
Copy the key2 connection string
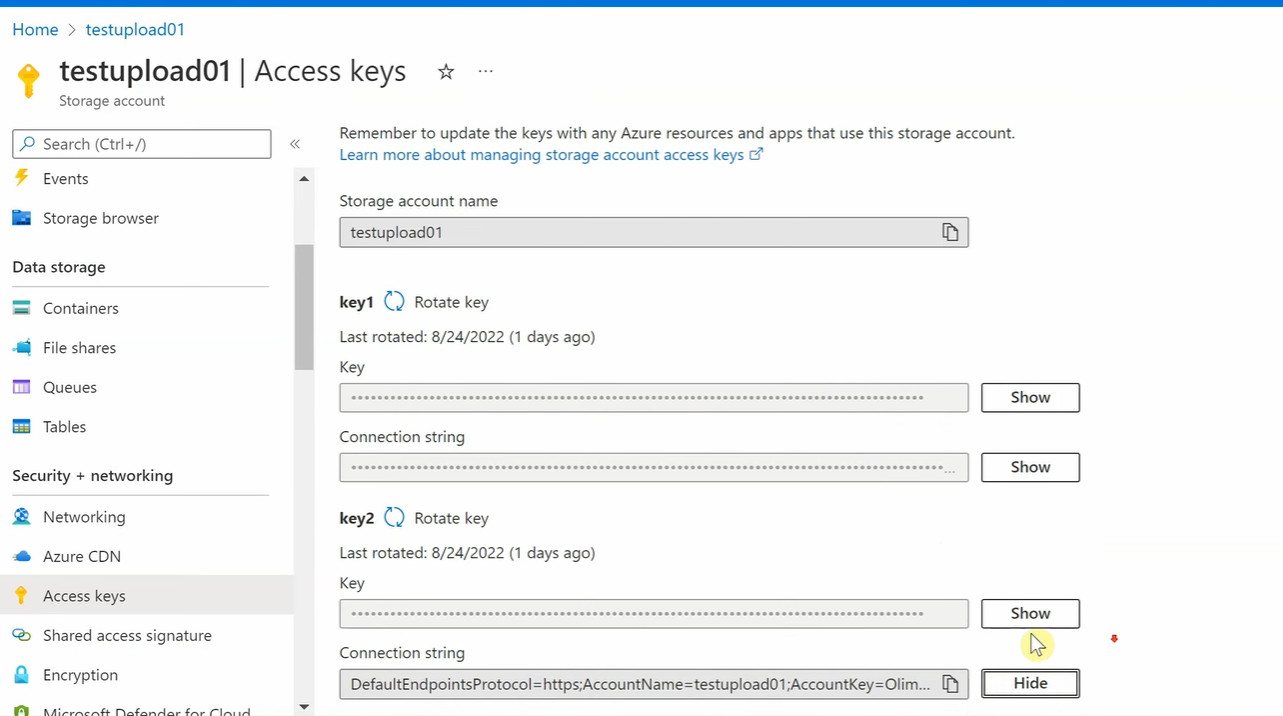(949, 683)
